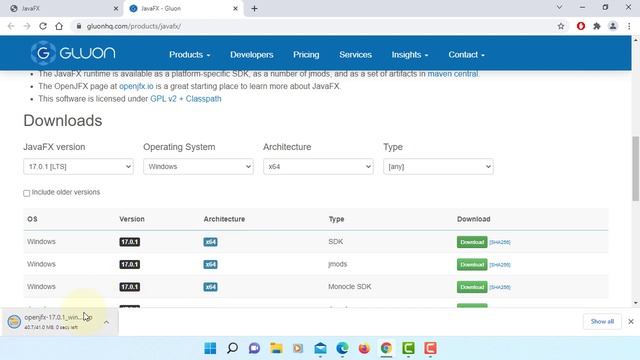
Task: Follow the maven central link
Action: coord(453,74)
